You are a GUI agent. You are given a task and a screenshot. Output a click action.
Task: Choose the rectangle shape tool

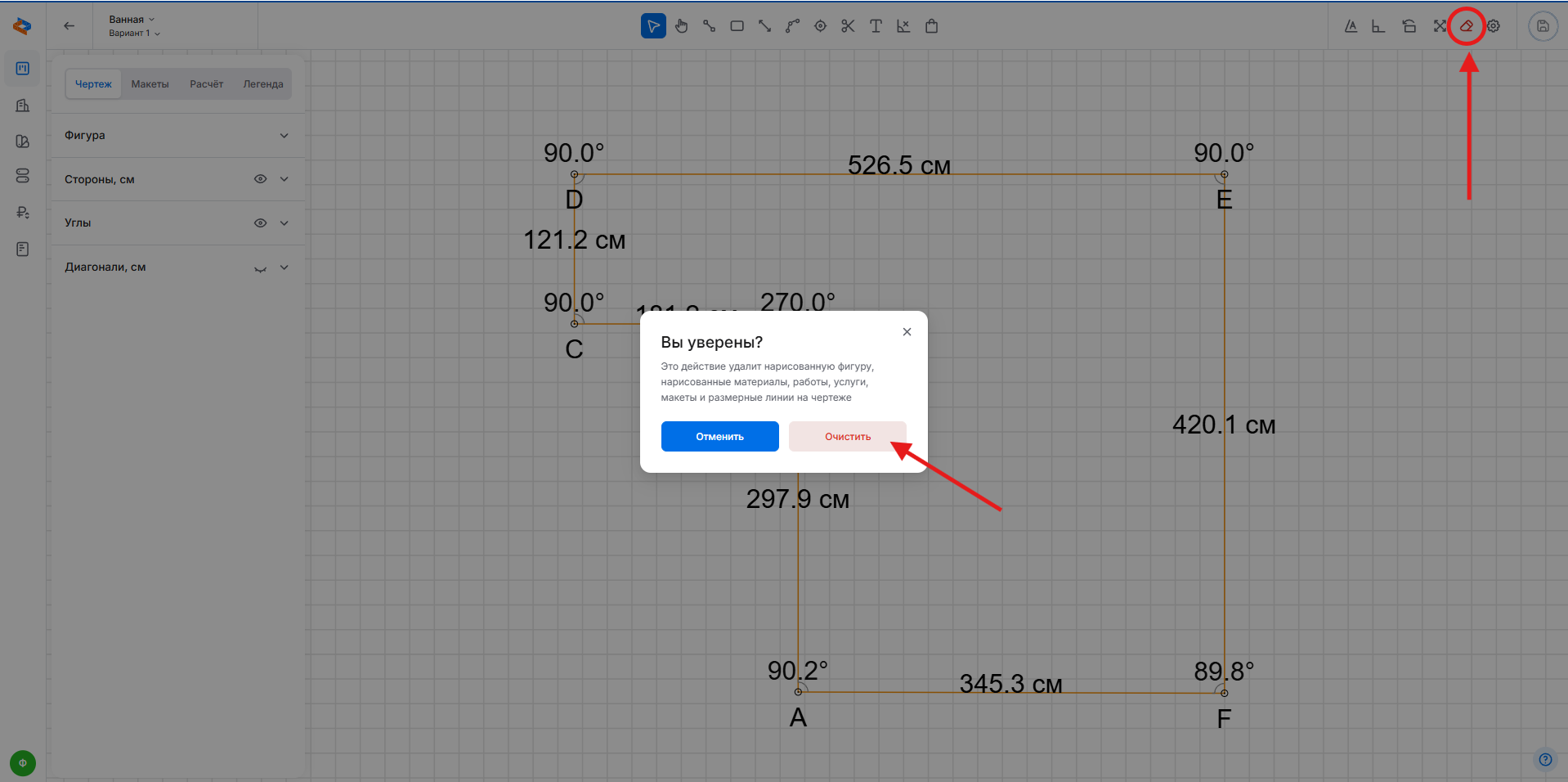tap(737, 26)
